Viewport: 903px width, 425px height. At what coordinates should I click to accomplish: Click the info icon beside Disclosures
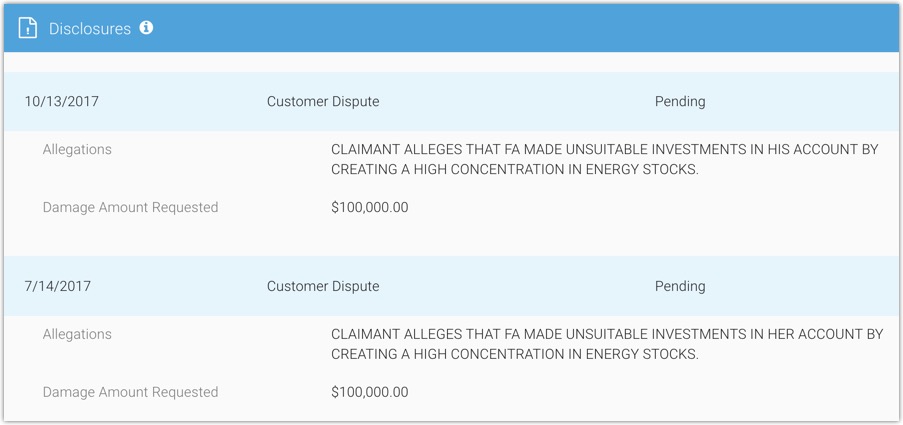pyautogui.click(x=146, y=28)
